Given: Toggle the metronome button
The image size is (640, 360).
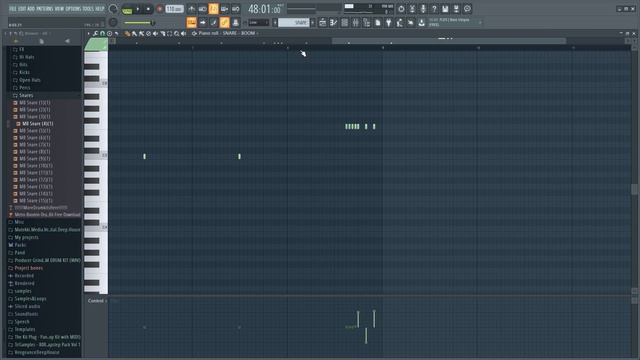Looking at the screenshot, I should [x=191, y=9].
